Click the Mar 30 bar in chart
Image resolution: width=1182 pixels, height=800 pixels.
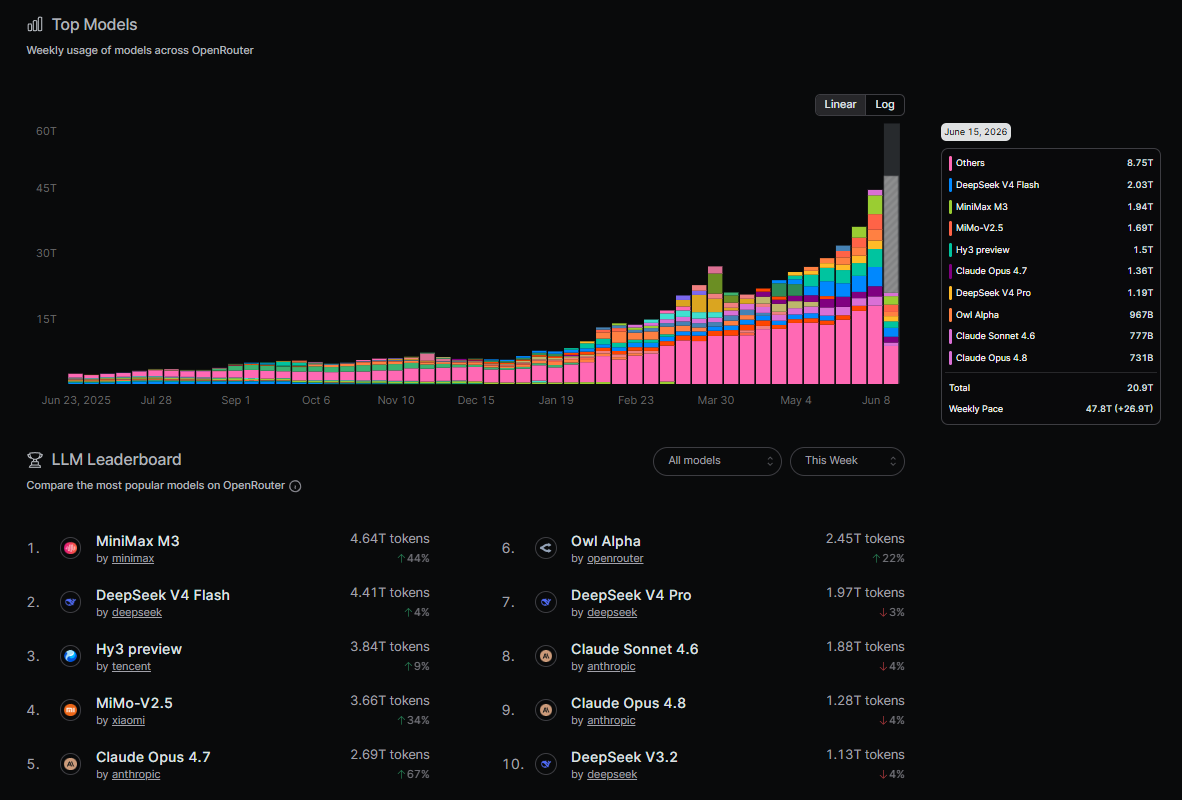click(715, 326)
